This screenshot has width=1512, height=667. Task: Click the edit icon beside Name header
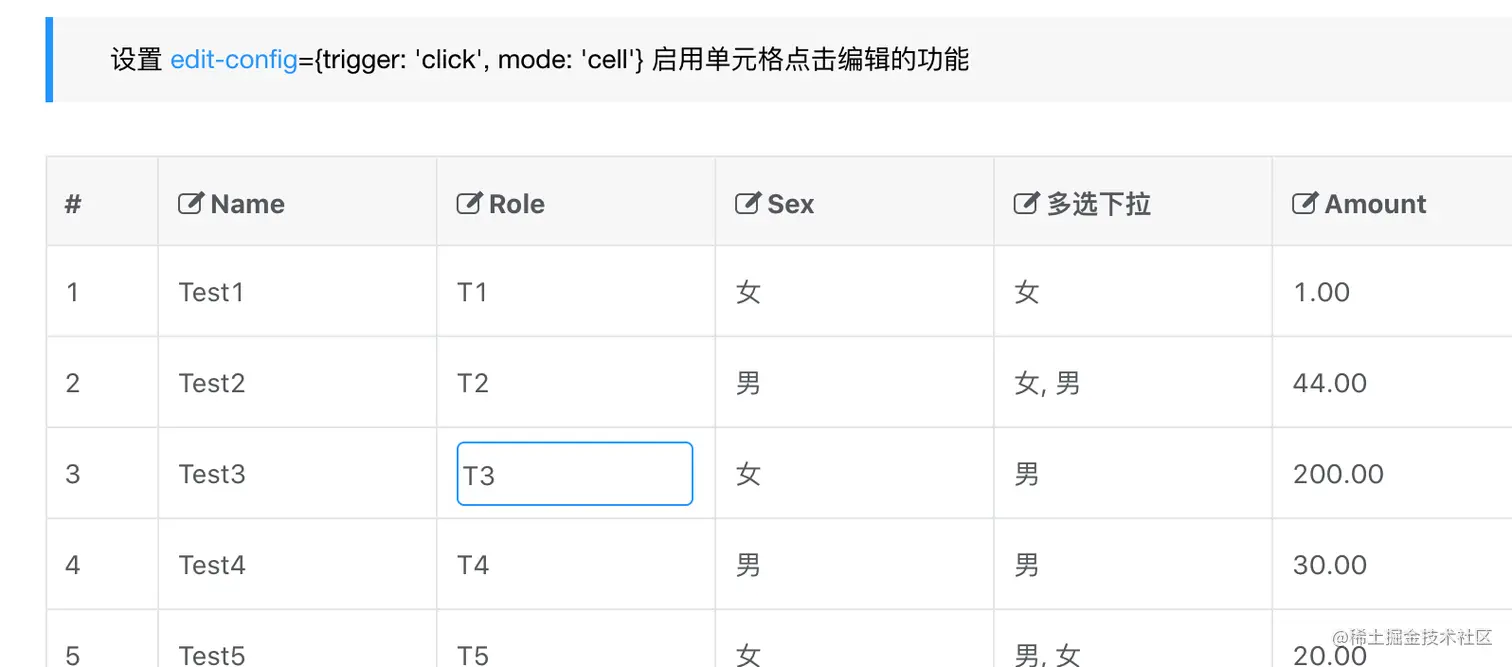tap(190, 204)
